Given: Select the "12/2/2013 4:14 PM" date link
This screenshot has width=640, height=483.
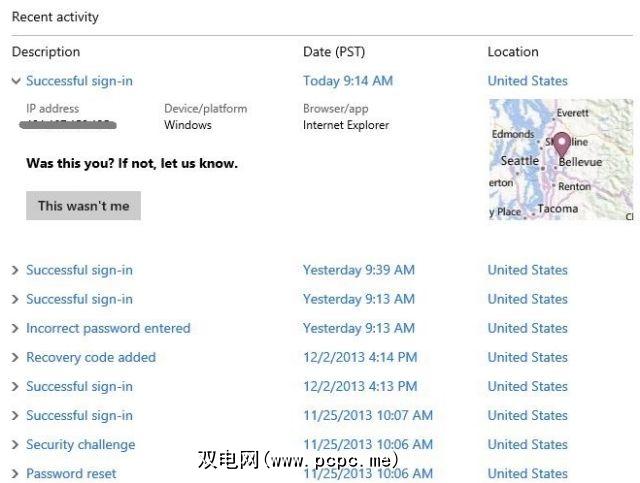Looking at the screenshot, I should click(360, 357).
